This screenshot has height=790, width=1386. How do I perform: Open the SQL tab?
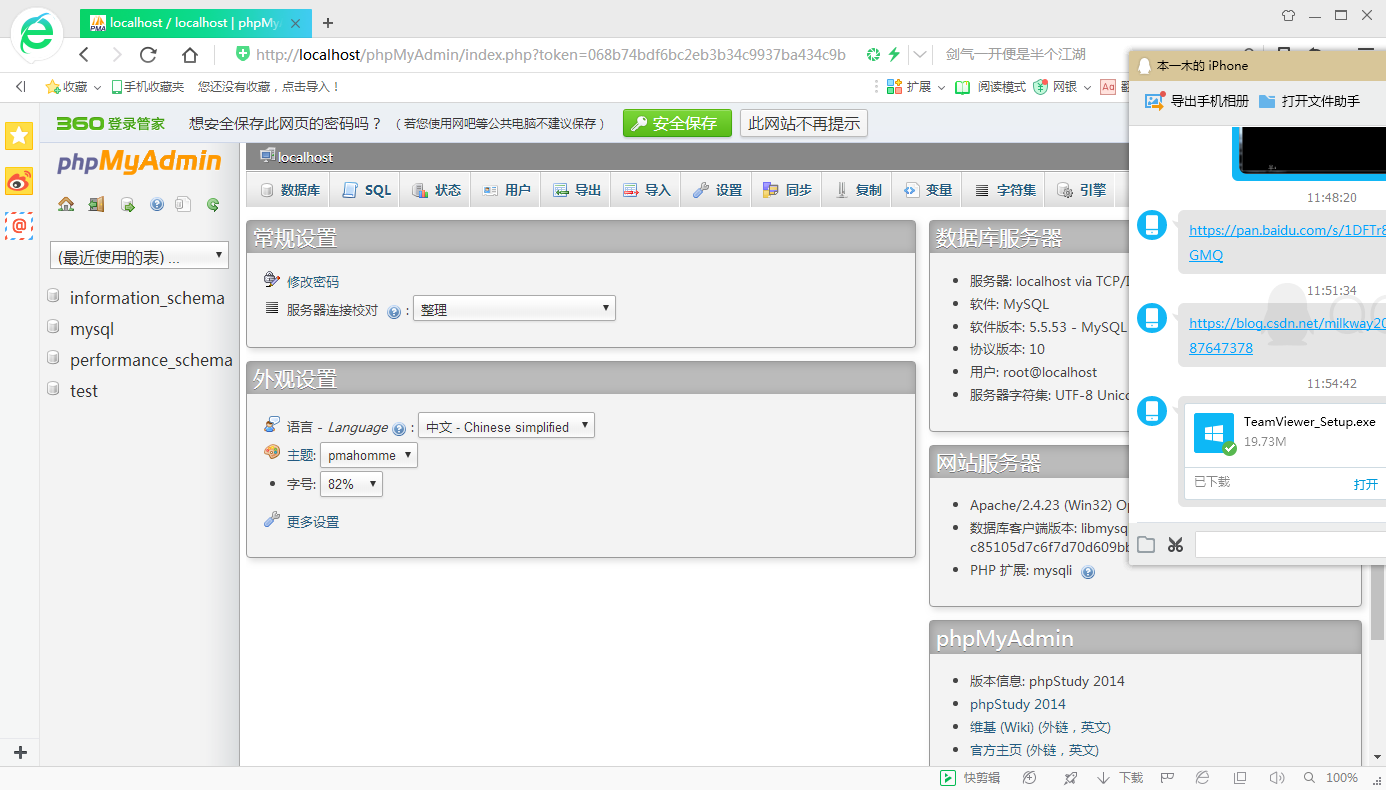coord(366,190)
